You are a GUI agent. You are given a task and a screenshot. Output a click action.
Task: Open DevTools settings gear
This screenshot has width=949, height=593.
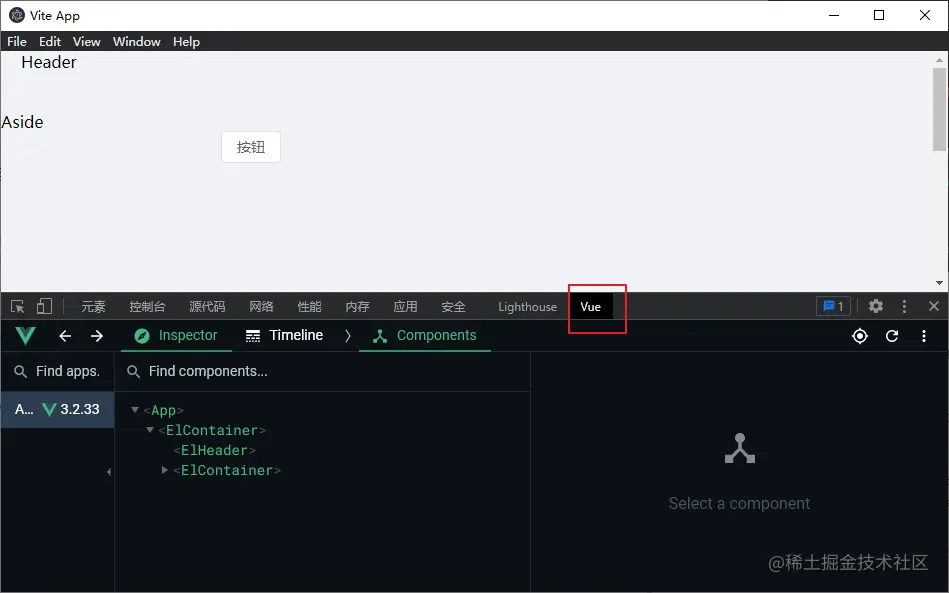(x=876, y=306)
